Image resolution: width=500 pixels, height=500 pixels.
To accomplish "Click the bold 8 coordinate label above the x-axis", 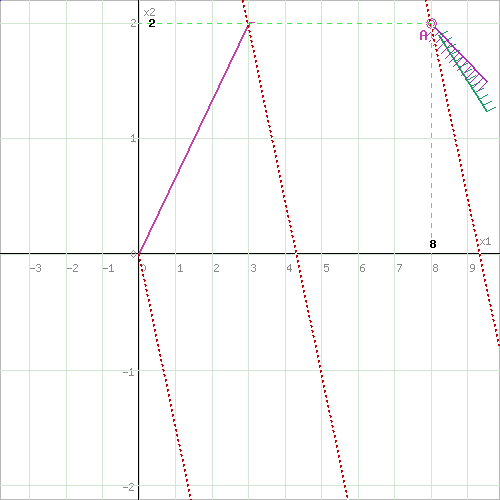I will click(x=433, y=244).
